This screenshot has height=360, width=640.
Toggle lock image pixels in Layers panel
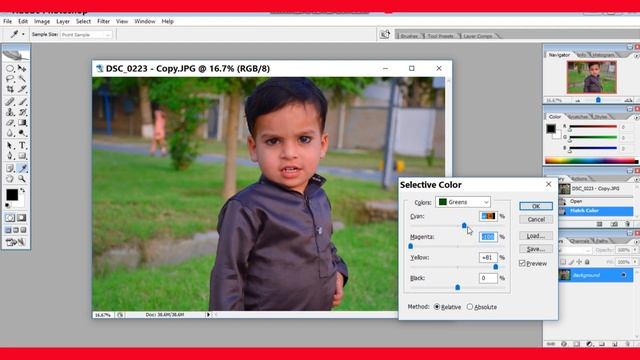pyautogui.click(x=571, y=262)
